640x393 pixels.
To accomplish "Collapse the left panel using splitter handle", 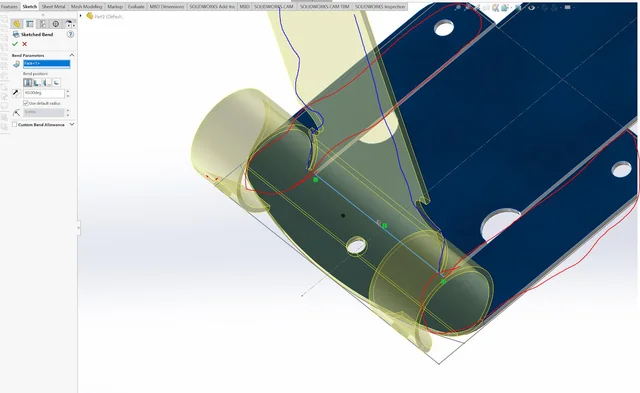I will [x=79, y=228].
